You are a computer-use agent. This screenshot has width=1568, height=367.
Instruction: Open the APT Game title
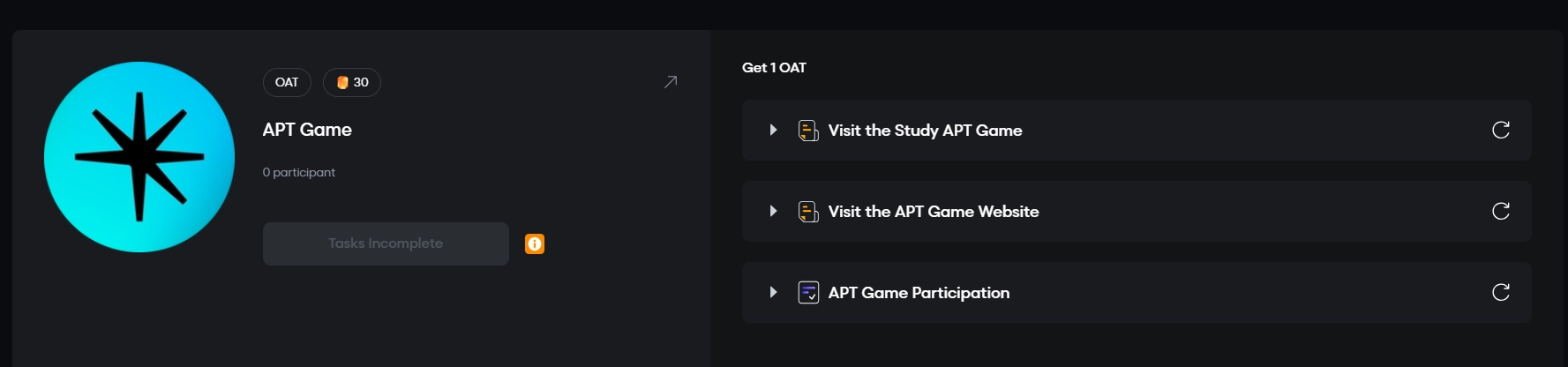coord(307,130)
